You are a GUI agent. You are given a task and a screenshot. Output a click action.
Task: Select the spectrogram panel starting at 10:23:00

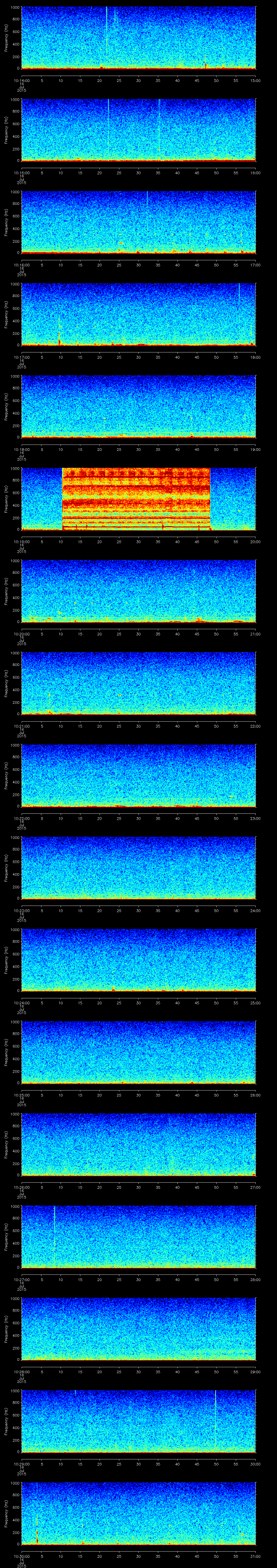pyautogui.click(x=138, y=868)
